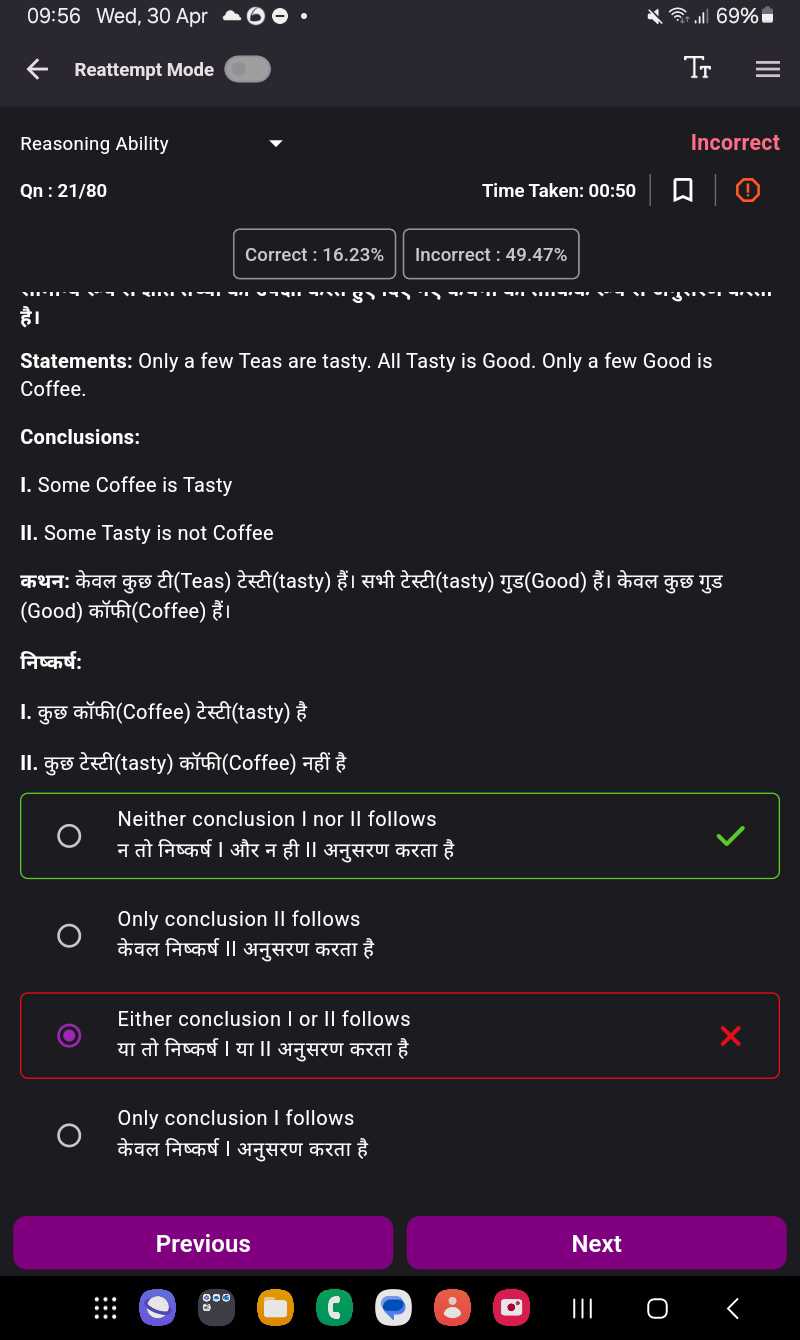
Task: Open the hamburger menu icon
Action: (768, 69)
